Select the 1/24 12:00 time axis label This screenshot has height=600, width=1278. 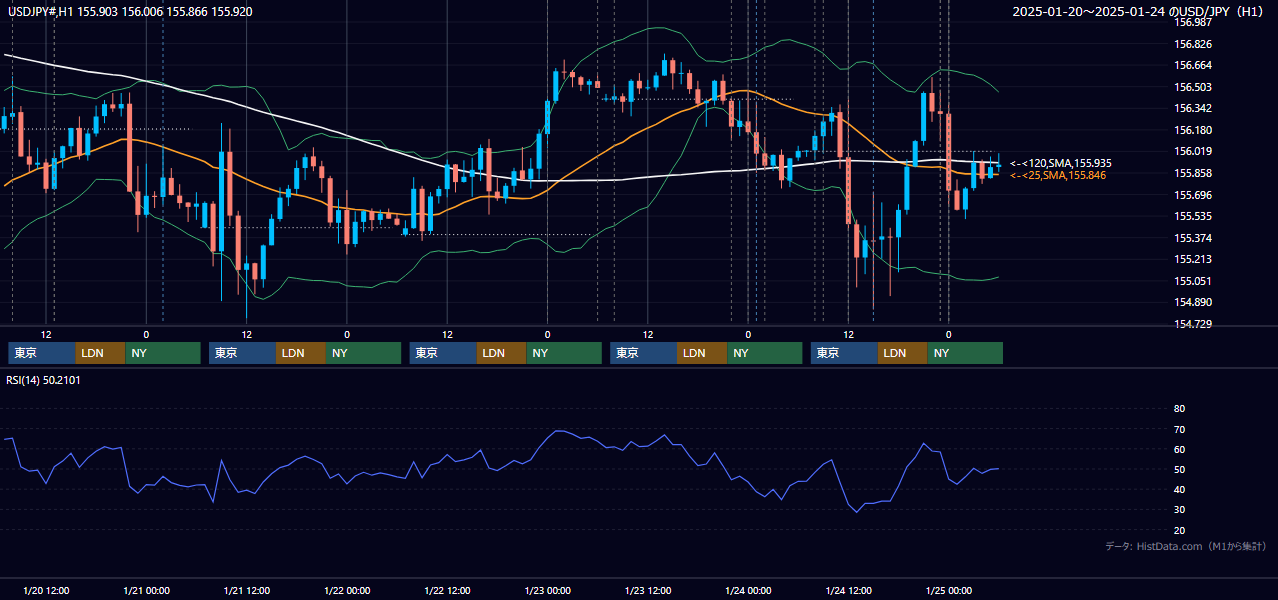tap(848, 591)
